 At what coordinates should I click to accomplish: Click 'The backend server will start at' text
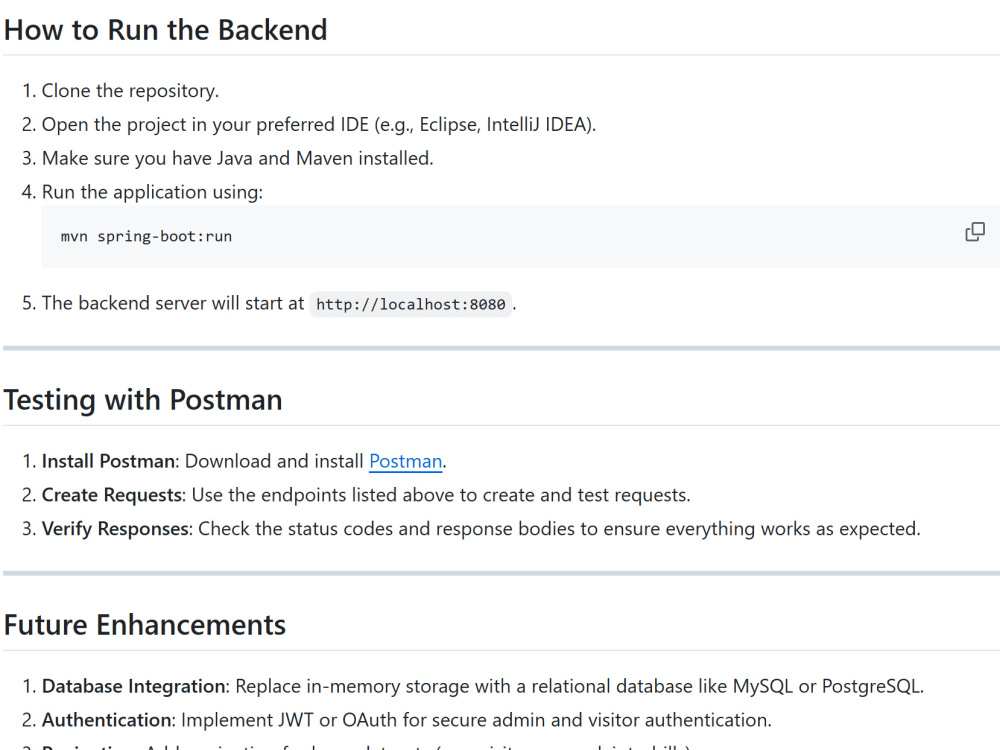173,303
